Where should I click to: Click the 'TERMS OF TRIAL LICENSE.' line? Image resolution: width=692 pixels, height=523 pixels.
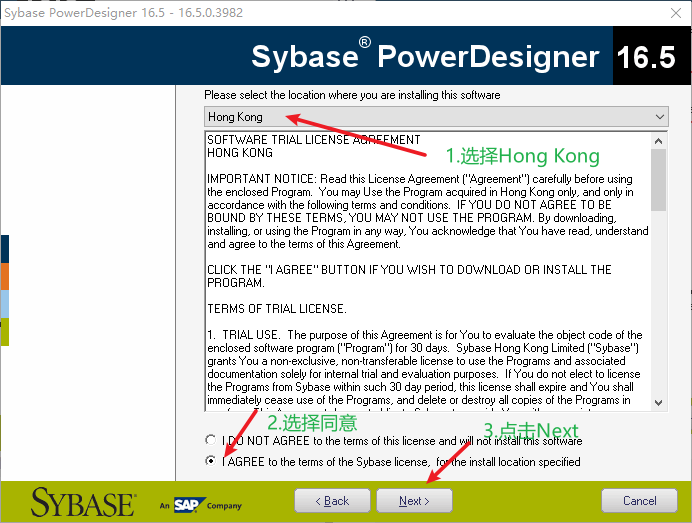coord(277,309)
